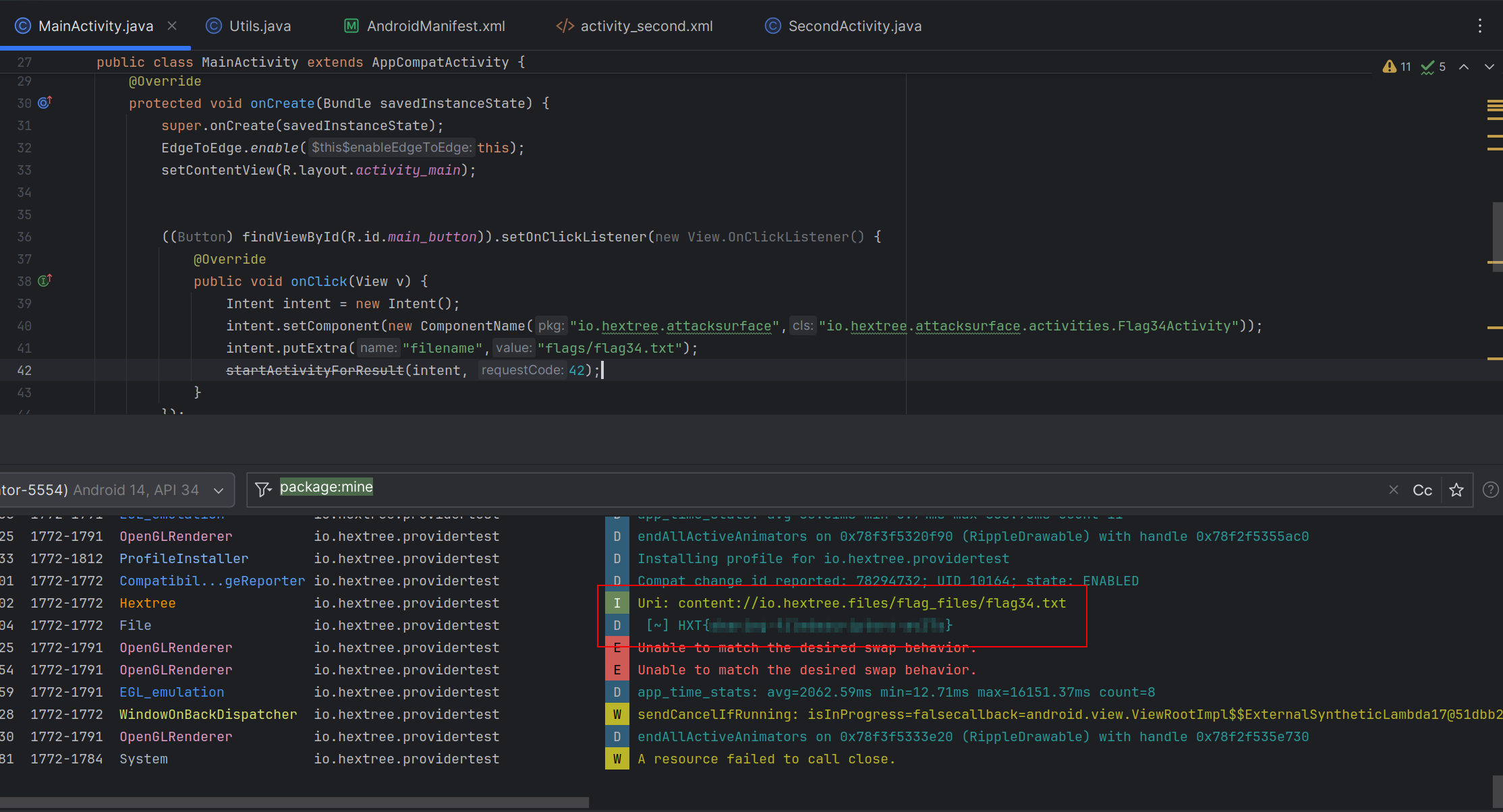Click the Compatibil...geReporter log tag

pos(212,581)
